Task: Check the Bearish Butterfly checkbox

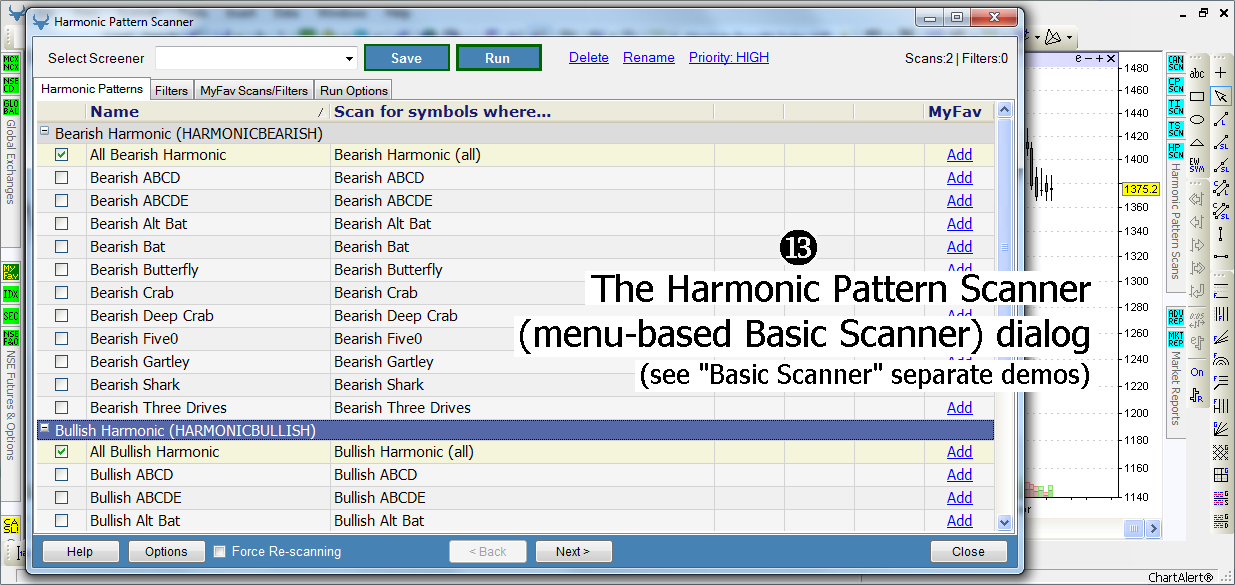Action: coord(62,270)
